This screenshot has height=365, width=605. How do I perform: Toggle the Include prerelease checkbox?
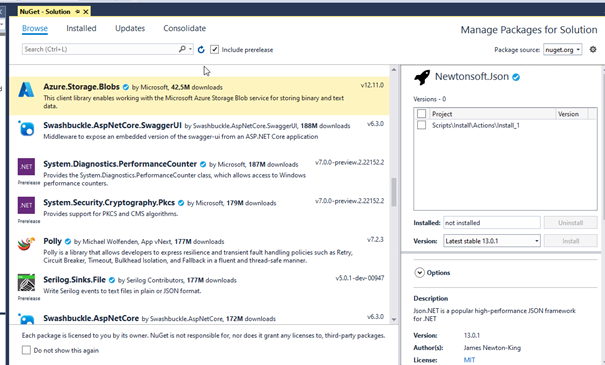click(215, 49)
